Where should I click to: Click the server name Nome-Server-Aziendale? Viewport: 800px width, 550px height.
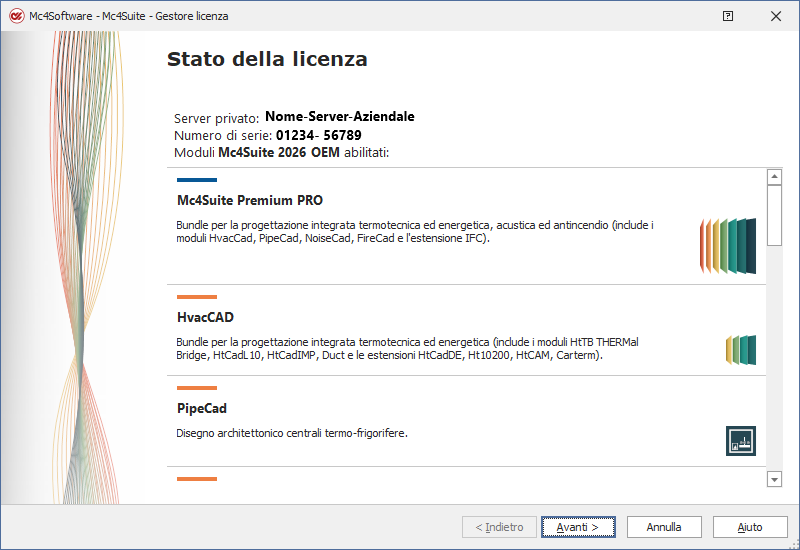339,117
